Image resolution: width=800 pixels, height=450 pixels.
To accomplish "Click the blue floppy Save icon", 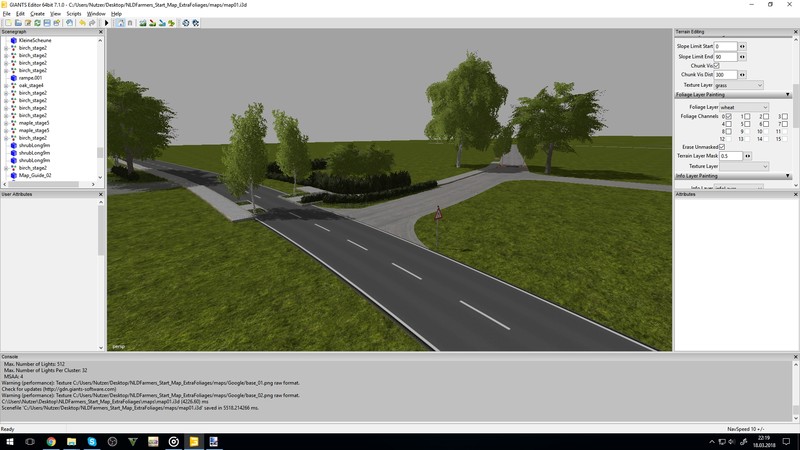I will 47,23.
